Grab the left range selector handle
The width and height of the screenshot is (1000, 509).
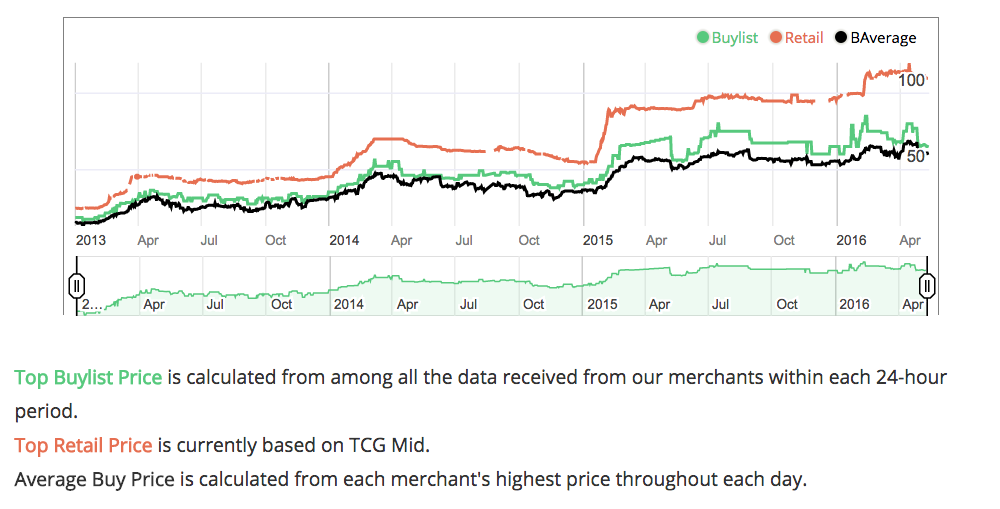pyautogui.click(x=76, y=285)
